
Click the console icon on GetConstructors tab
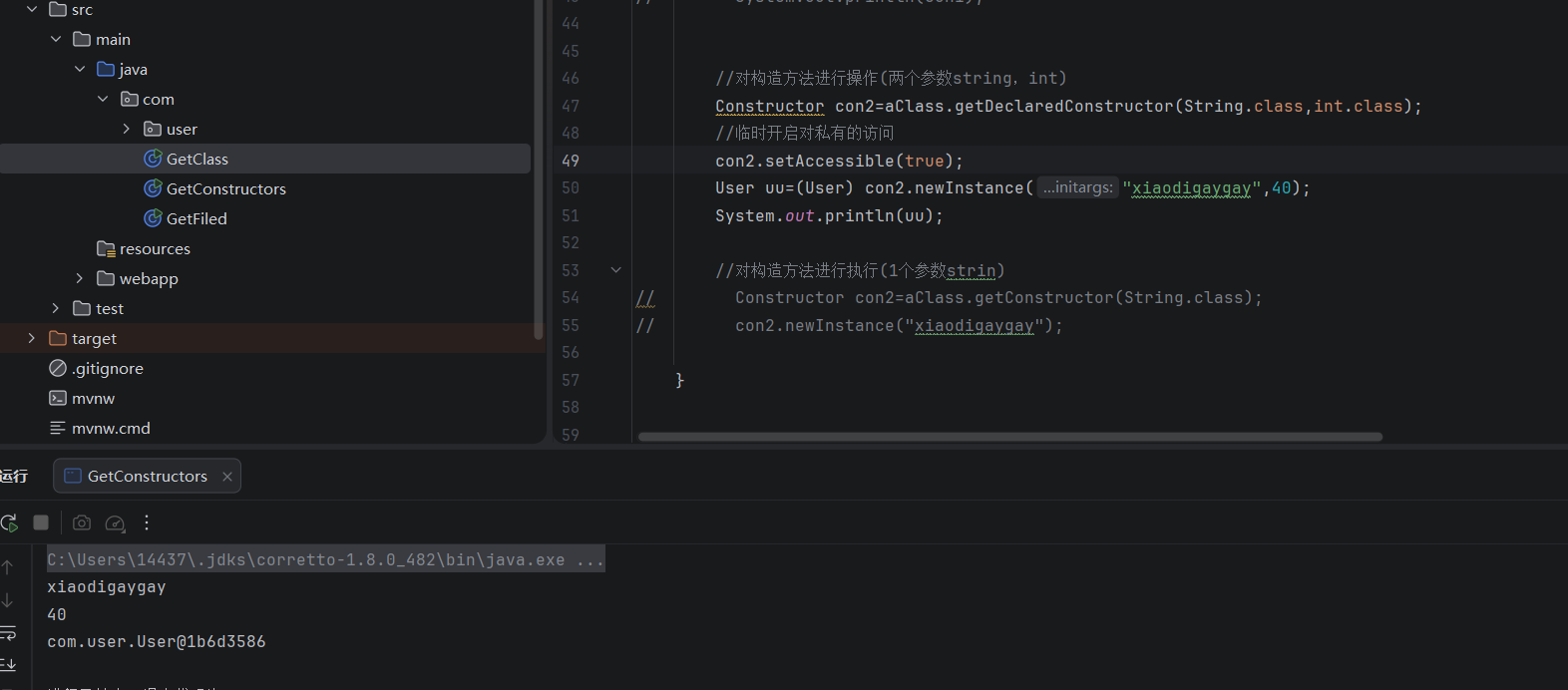tap(72, 476)
